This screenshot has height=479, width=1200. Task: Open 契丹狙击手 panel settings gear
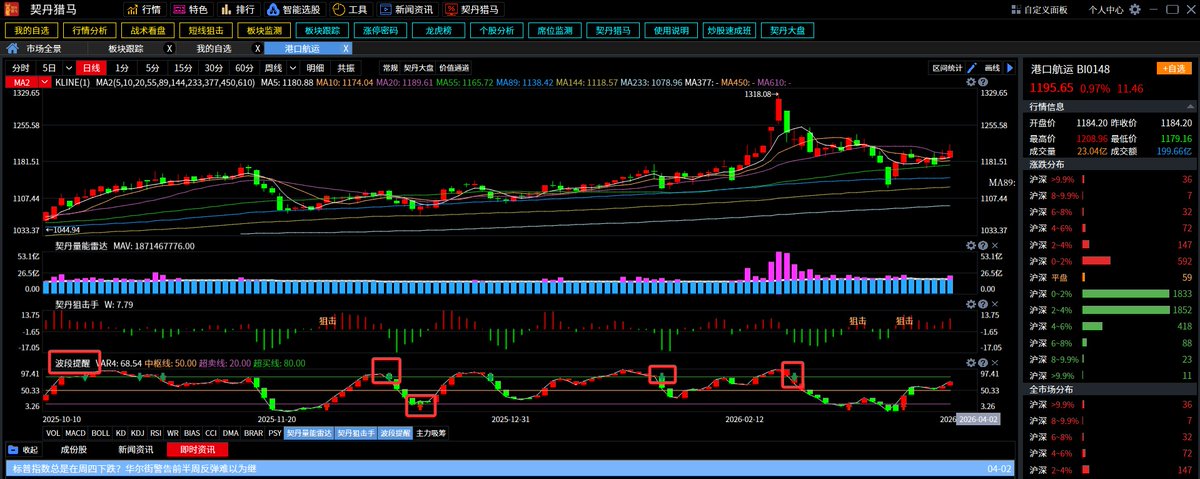pos(969,304)
